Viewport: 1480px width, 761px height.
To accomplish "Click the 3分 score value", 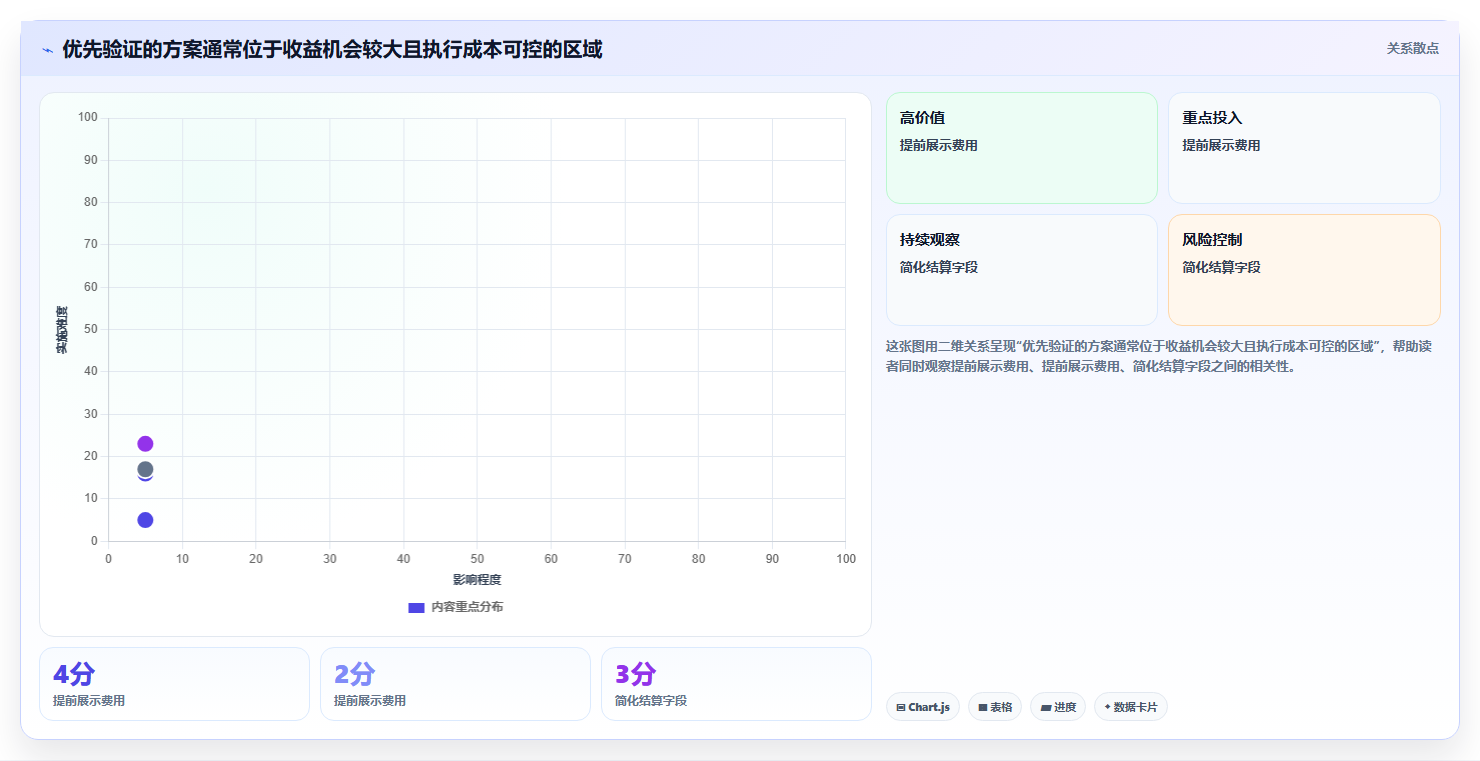I will (635, 674).
